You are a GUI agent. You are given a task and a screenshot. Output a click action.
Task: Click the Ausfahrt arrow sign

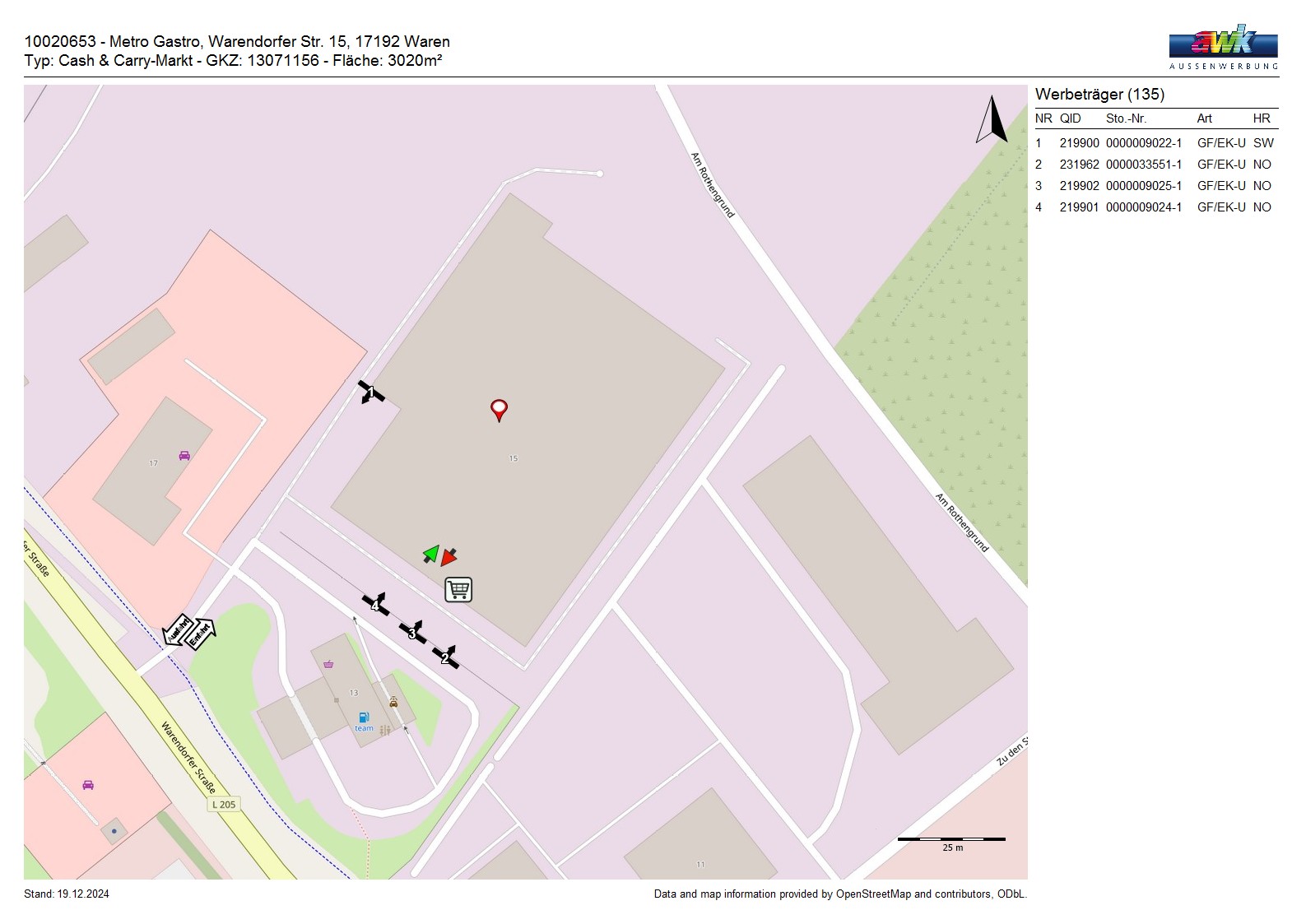(x=178, y=629)
